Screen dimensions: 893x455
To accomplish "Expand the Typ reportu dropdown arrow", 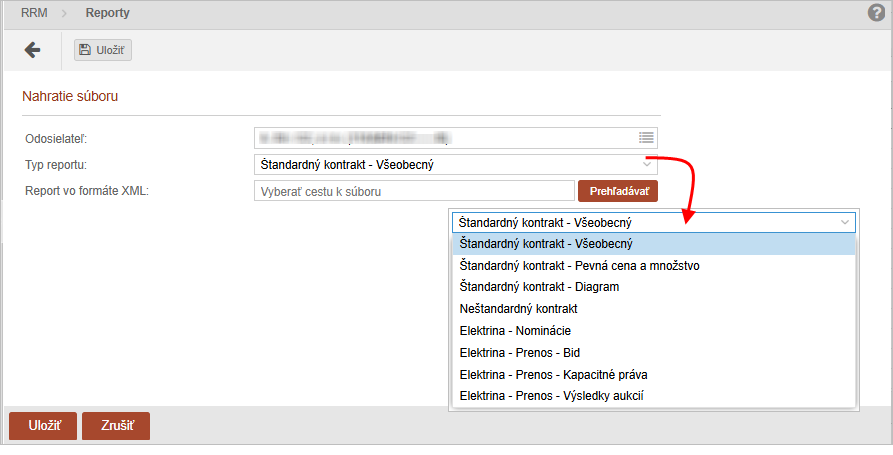I will click(647, 165).
